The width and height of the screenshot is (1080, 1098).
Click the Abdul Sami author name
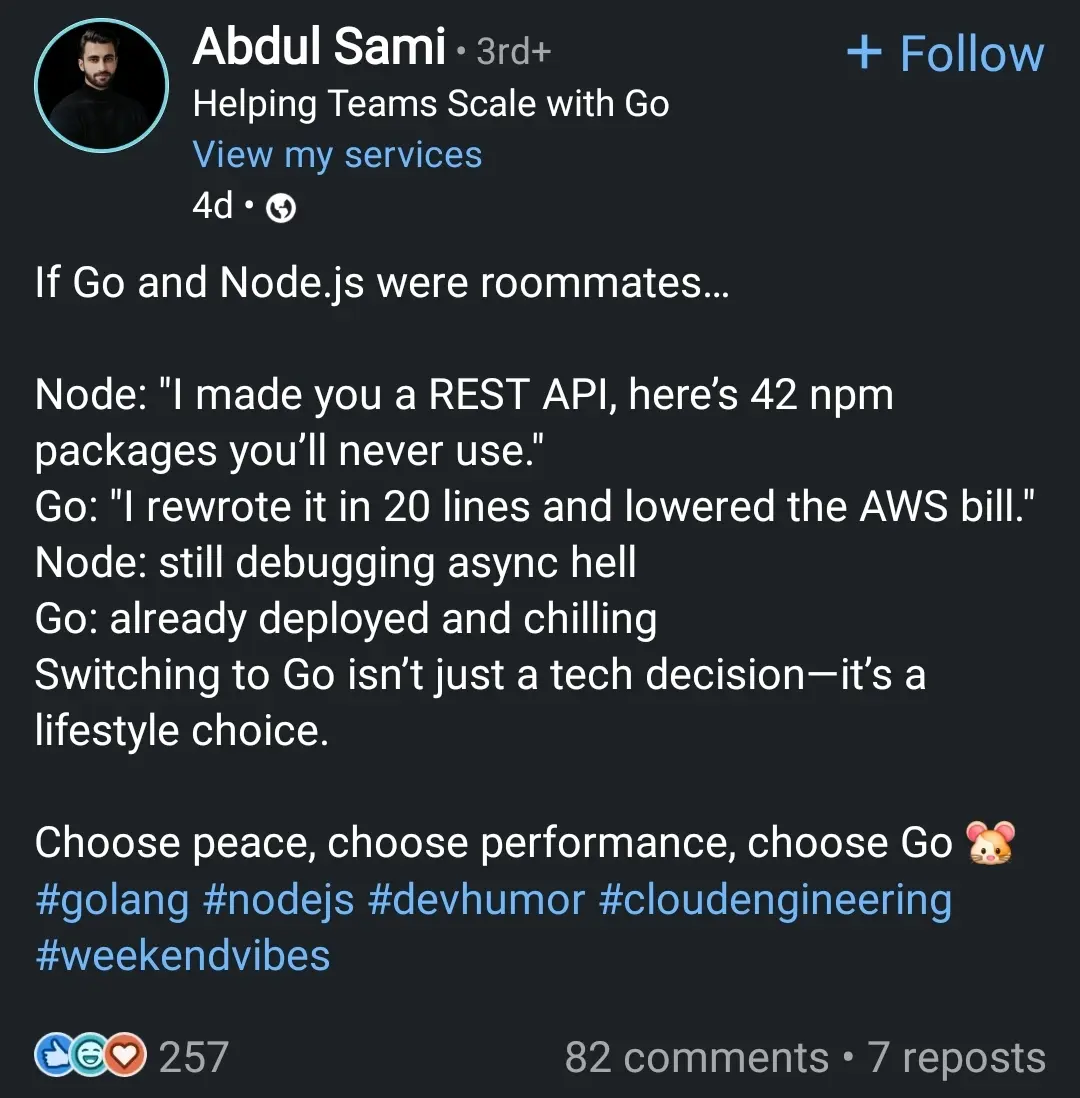319,47
